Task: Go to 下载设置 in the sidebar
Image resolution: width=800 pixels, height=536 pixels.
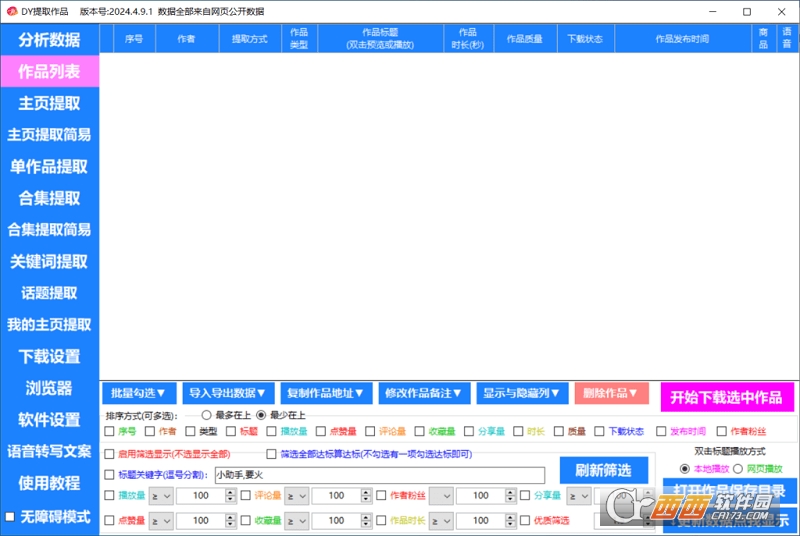Action: pyautogui.click(x=49, y=356)
